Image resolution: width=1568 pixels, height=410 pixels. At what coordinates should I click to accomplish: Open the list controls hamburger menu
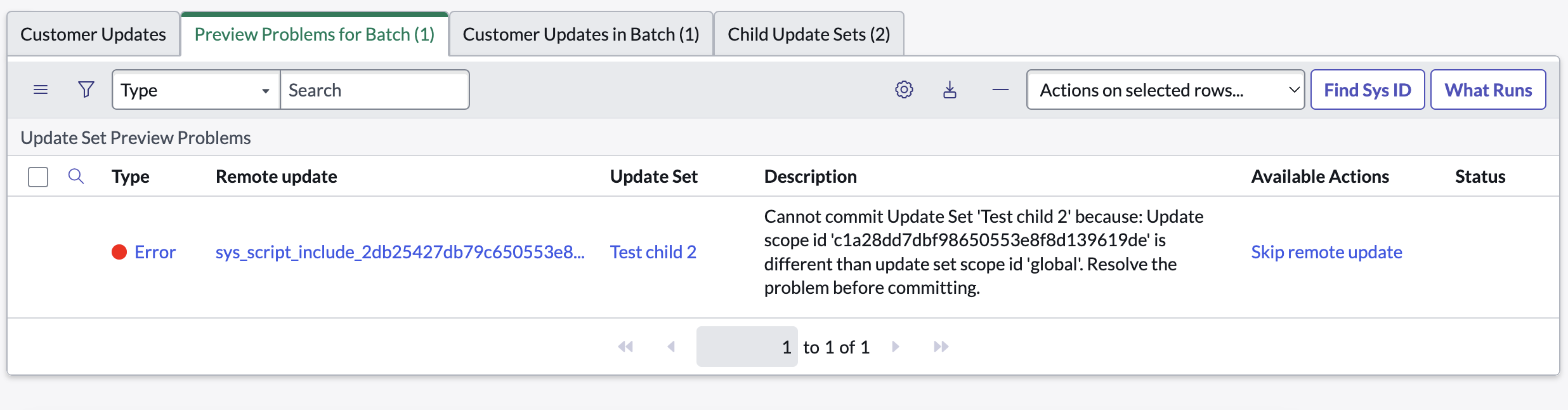tap(41, 89)
